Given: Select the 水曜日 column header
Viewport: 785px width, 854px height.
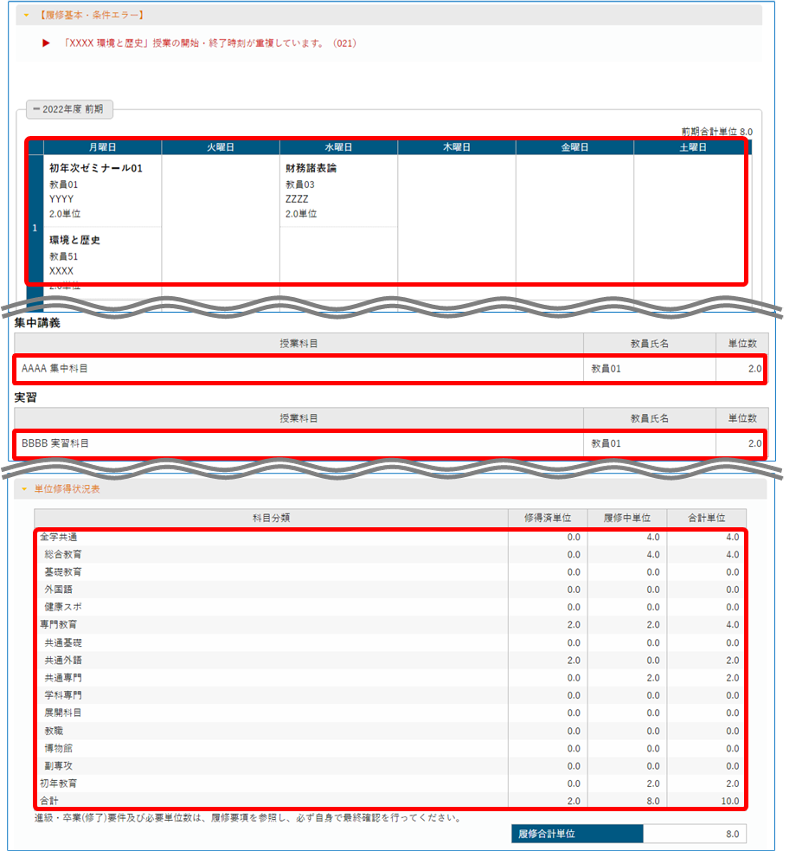Looking at the screenshot, I should pyautogui.click(x=338, y=147).
